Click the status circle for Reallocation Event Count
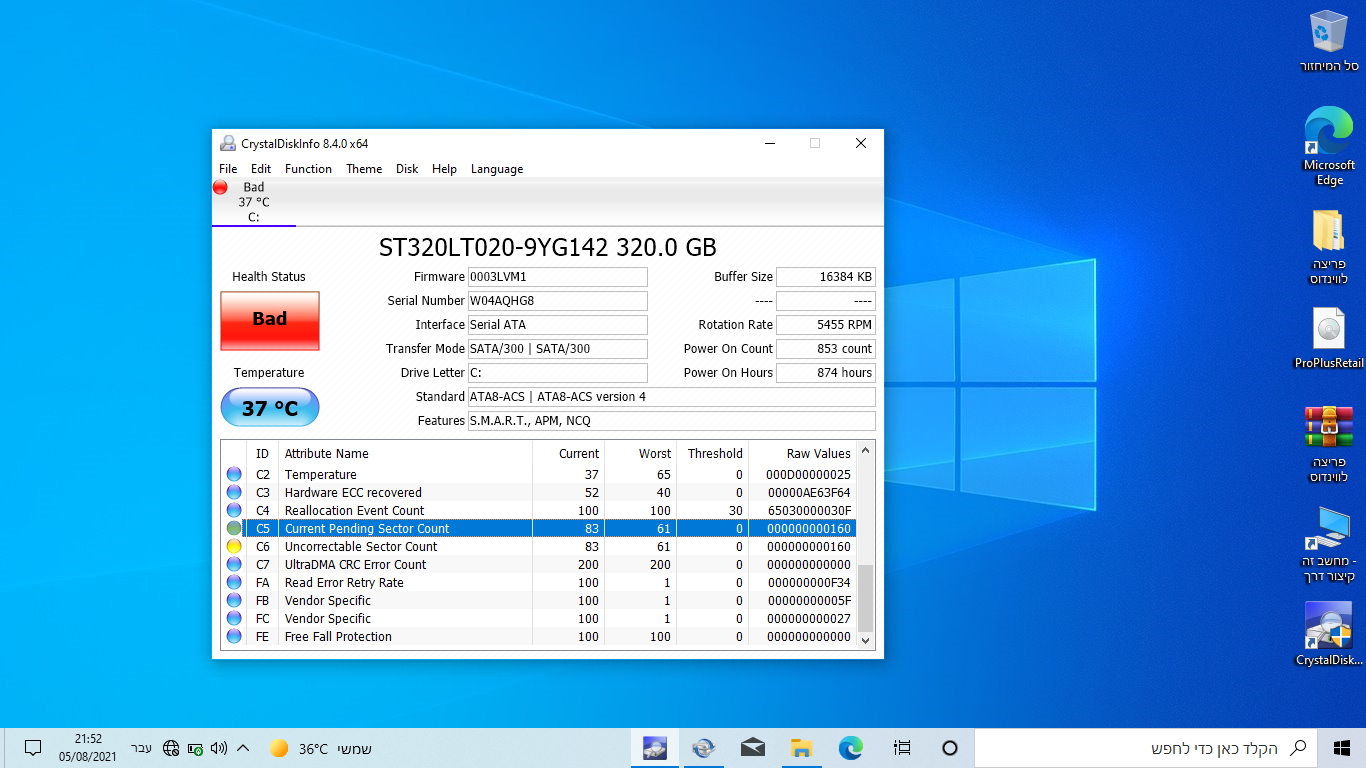This screenshot has height=768, width=1366. click(x=234, y=510)
